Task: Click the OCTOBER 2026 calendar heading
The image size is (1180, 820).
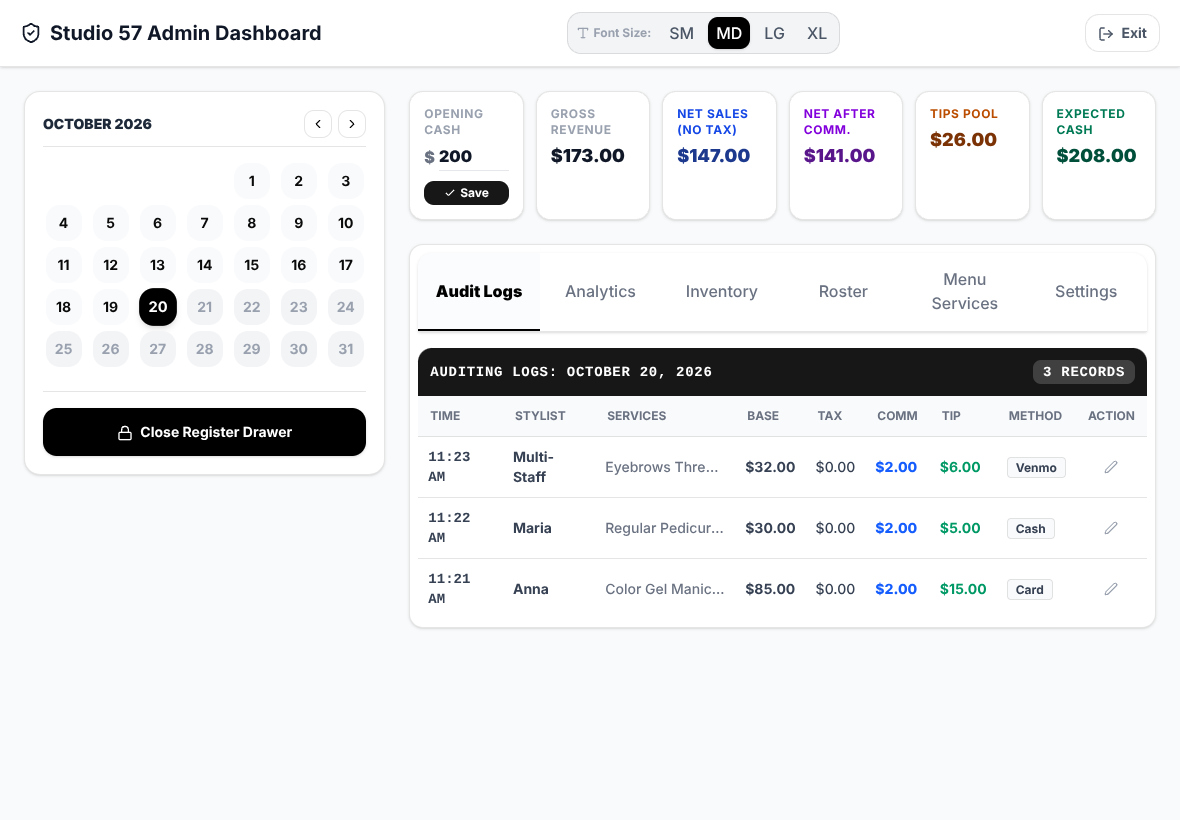Action: point(97,124)
